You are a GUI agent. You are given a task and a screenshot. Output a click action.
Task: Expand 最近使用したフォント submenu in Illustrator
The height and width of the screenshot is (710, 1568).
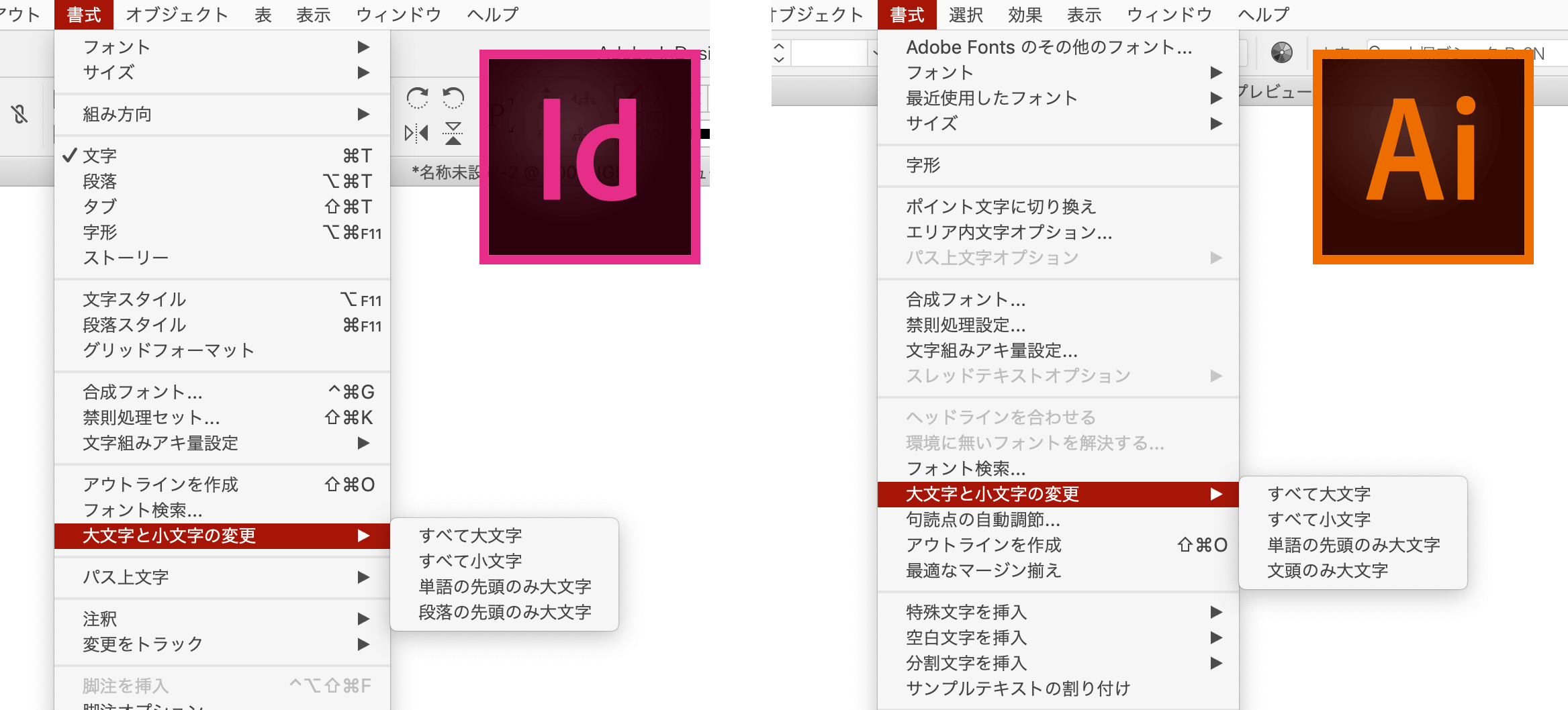click(1058, 98)
